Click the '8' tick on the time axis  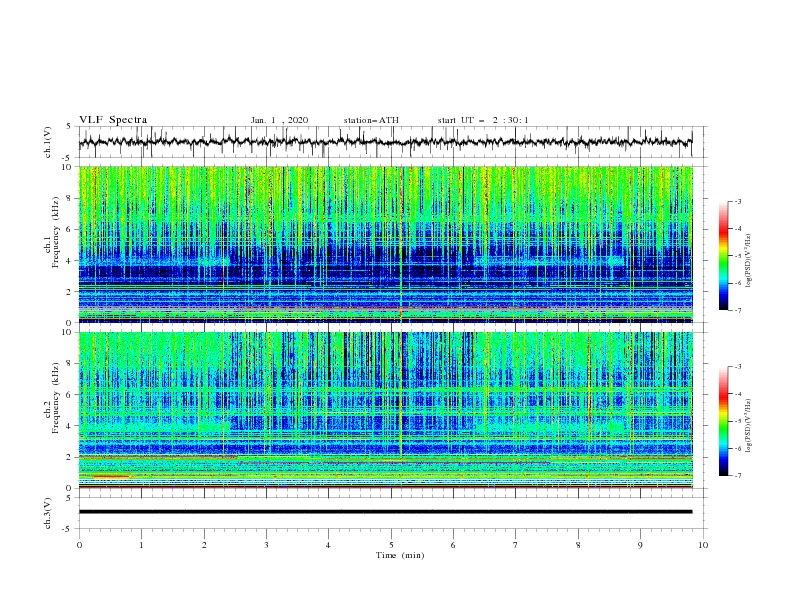click(578, 545)
